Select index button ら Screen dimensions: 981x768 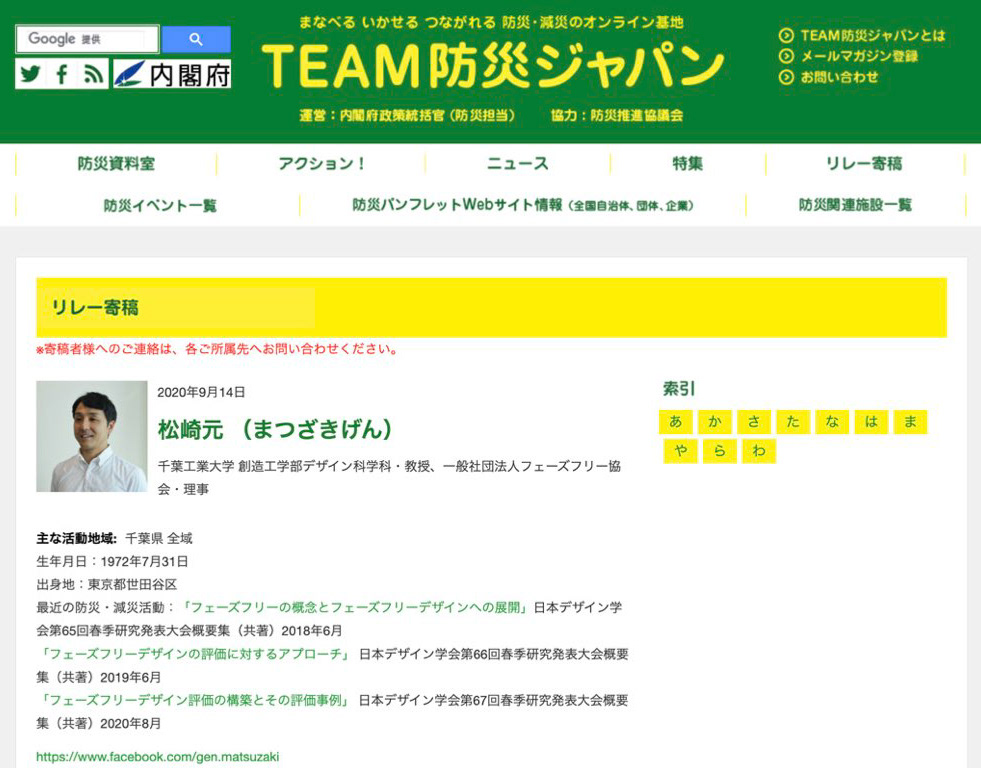tap(719, 451)
